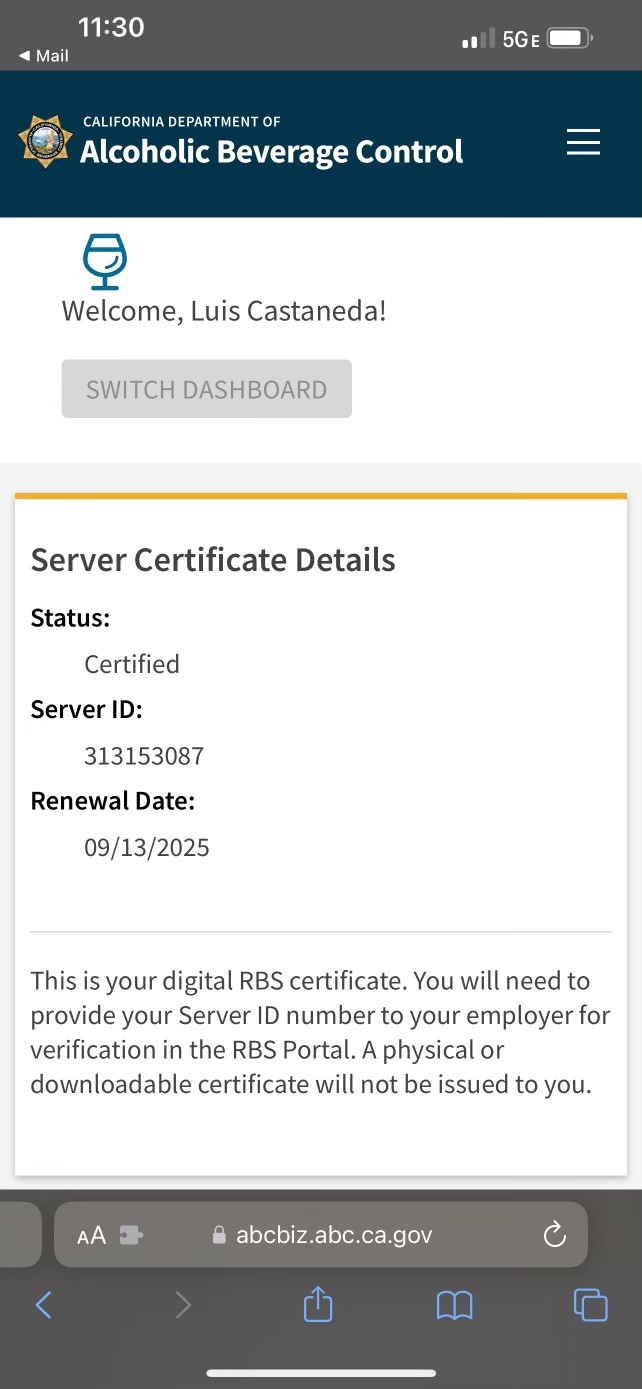Reload the page in Safari
Screen dimensions: 642x1389
pos(554,1235)
